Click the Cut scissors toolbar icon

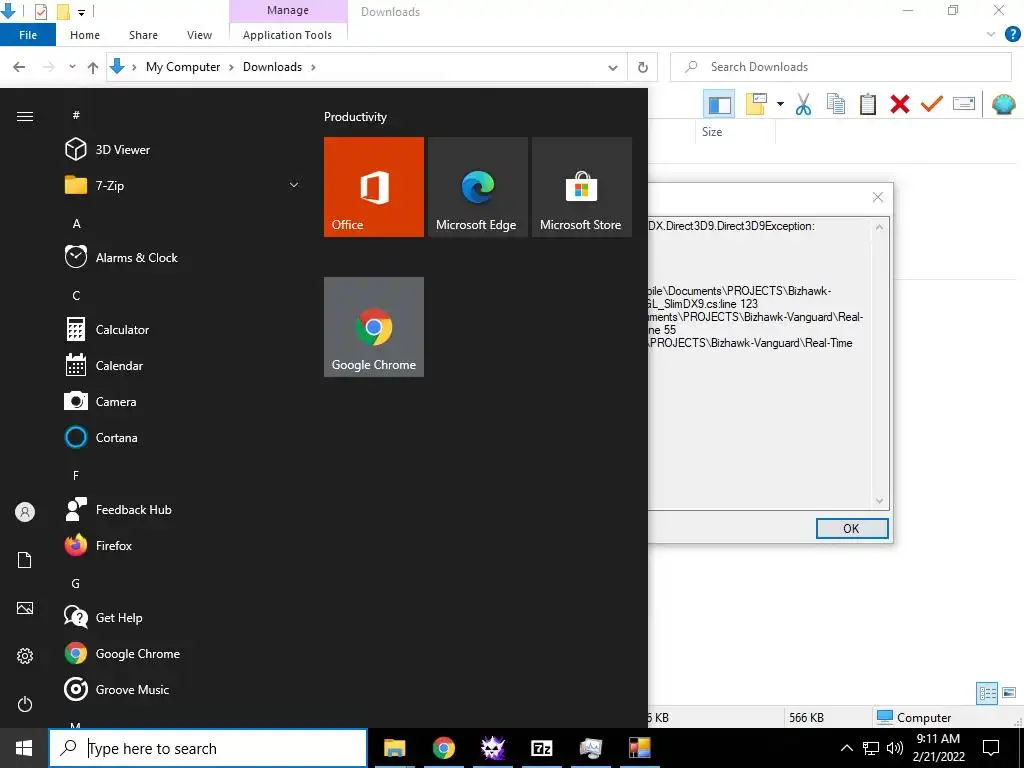803,104
